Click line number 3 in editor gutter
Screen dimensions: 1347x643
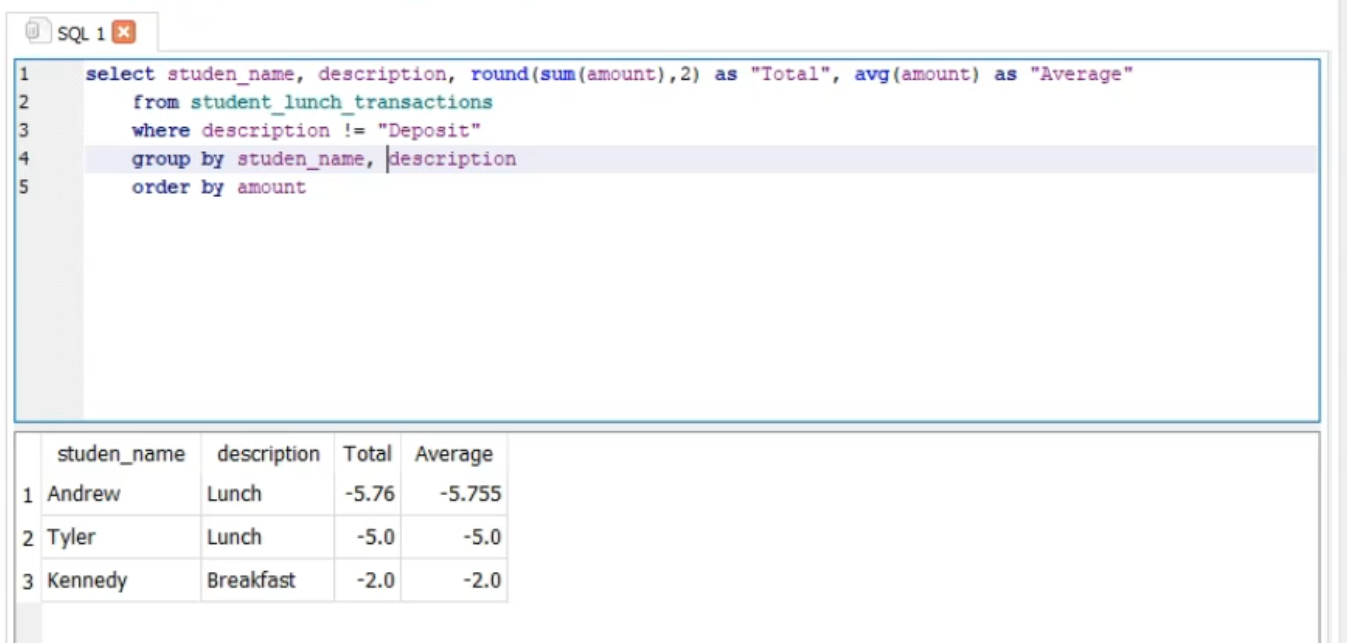(x=24, y=130)
